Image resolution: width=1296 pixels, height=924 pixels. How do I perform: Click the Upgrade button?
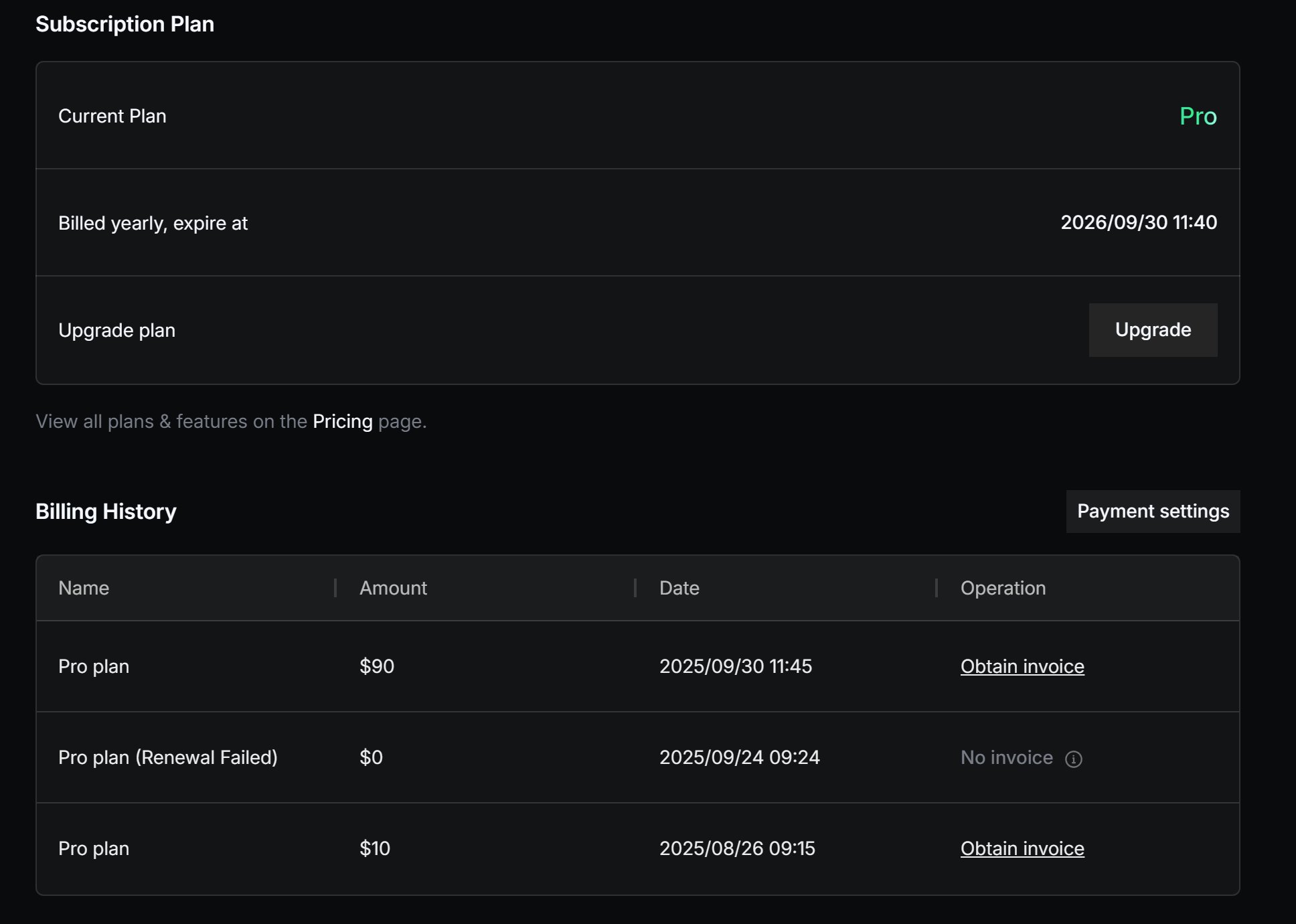[x=1152, y=330]
